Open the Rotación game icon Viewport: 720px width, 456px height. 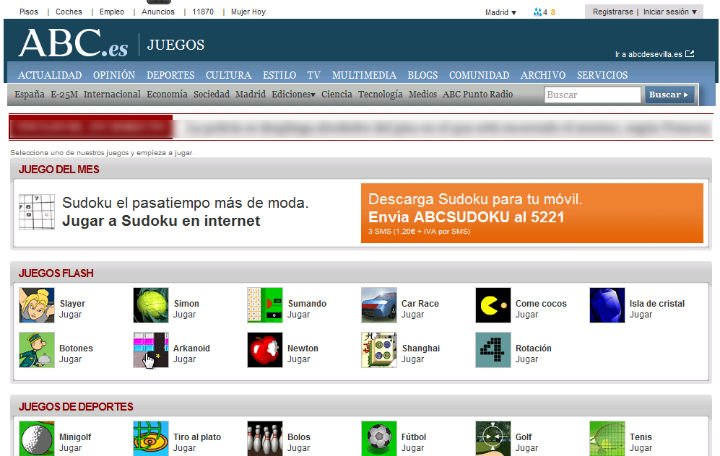pos(493,349)
